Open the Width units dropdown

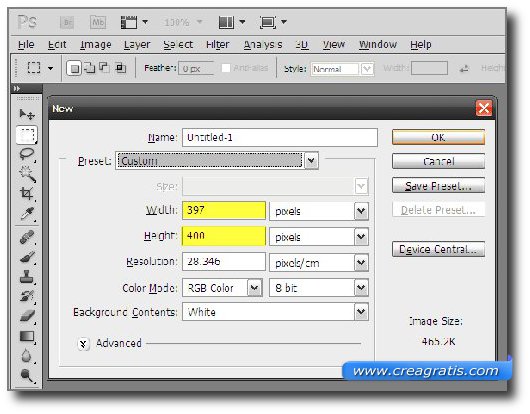pyautogui.click(x=319, y=211)
